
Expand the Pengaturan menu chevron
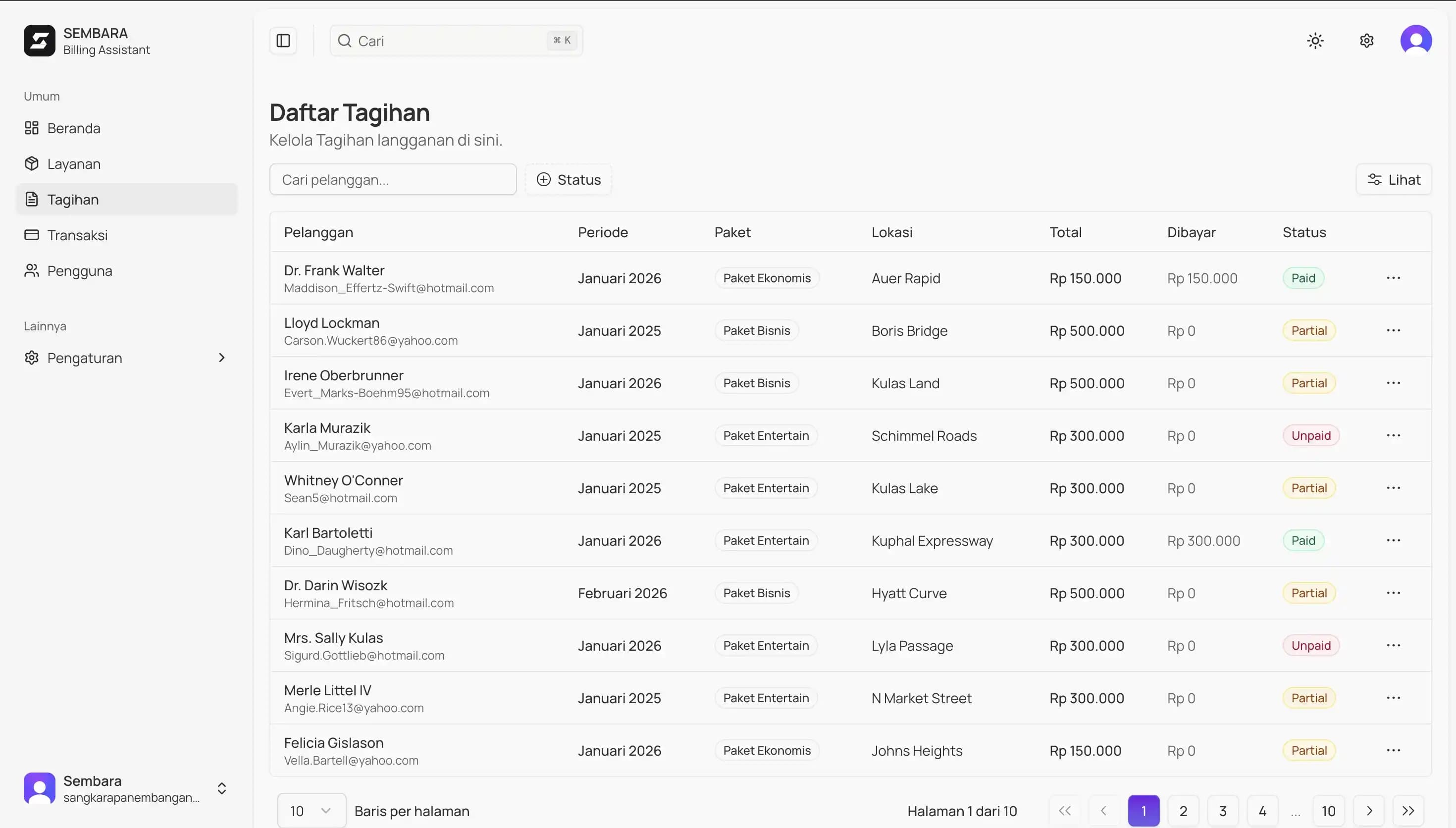pyautogui.click(x=222, y=358)
